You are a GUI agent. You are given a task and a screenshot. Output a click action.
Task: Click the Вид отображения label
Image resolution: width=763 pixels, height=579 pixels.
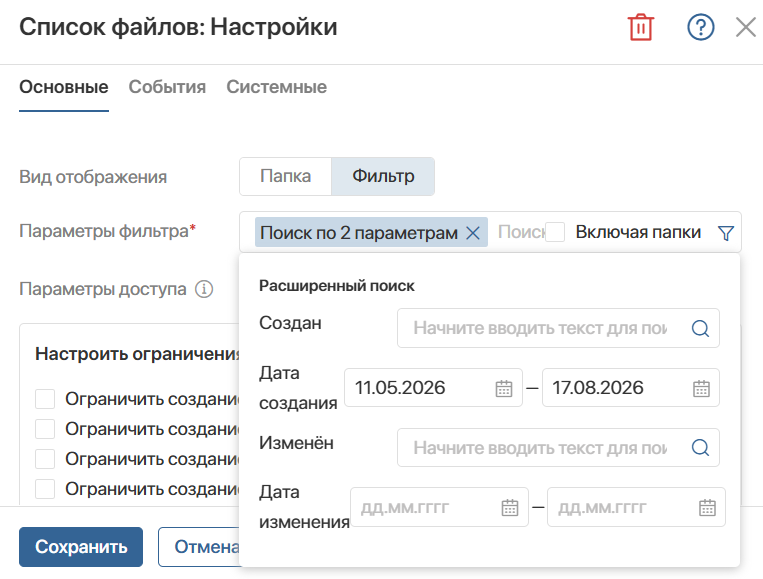click(x=93, y=177)
